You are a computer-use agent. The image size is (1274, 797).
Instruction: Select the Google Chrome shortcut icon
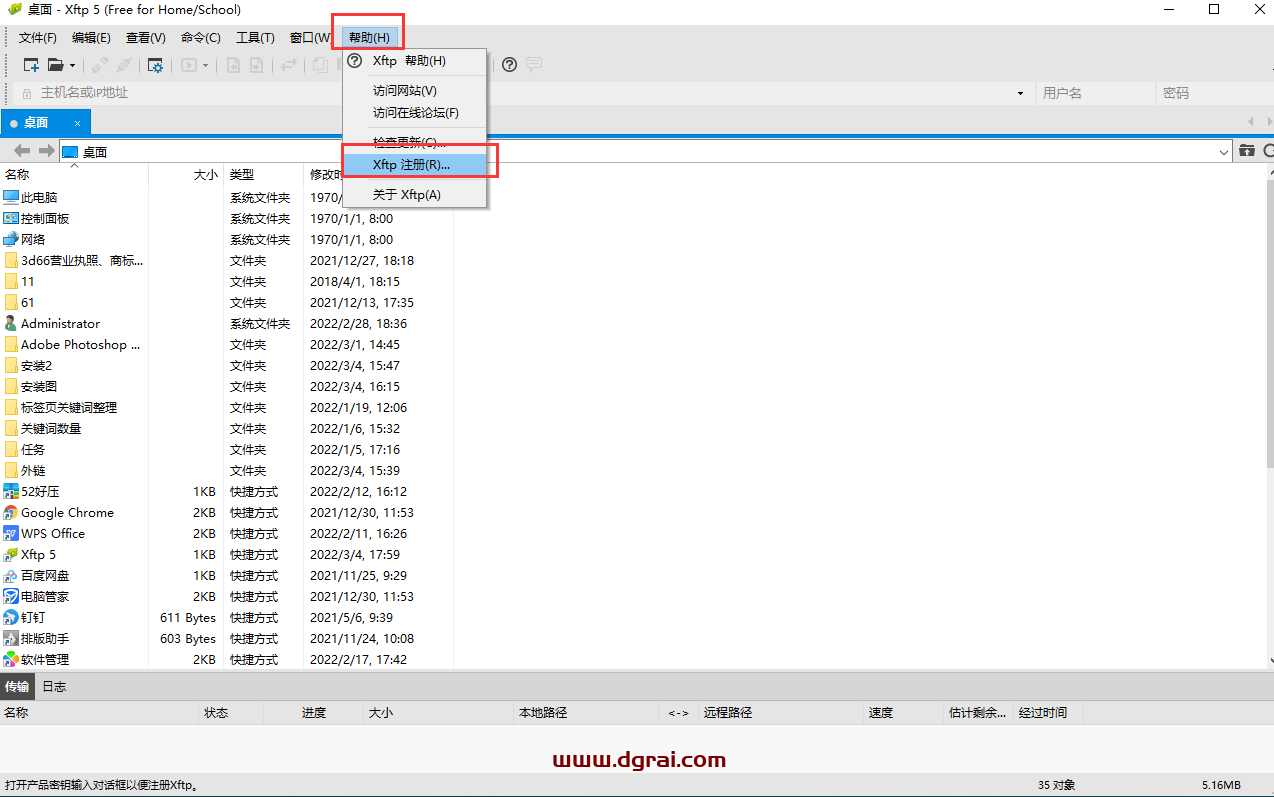(11, 513)
